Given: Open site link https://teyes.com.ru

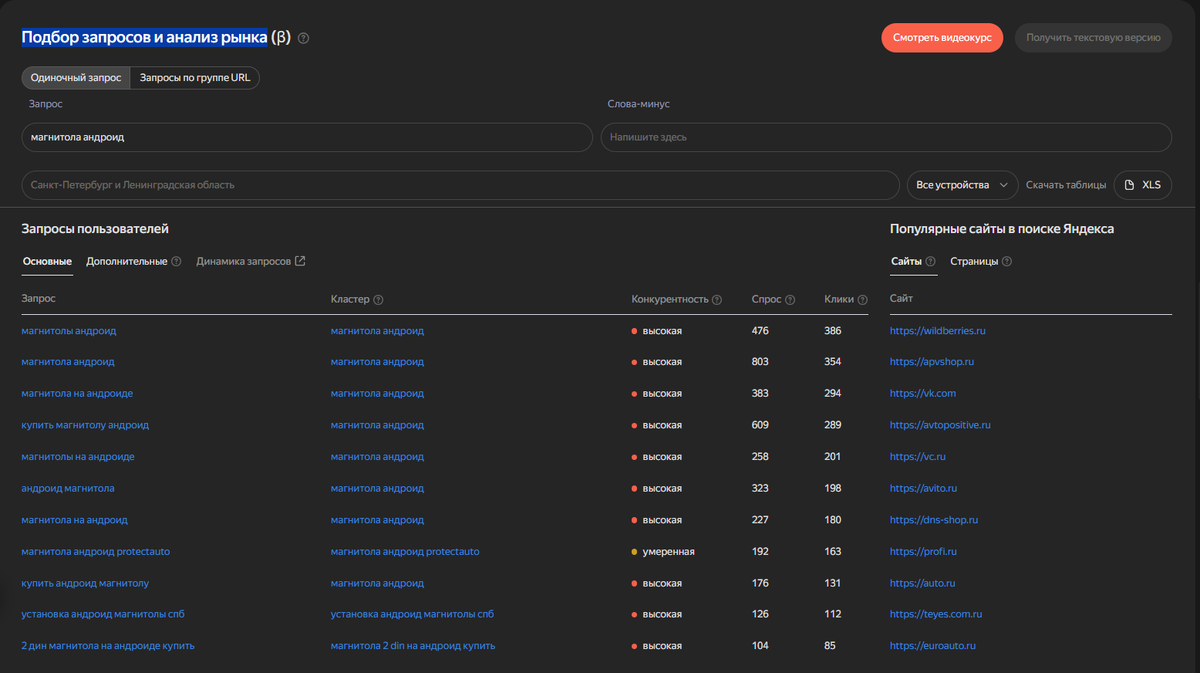Looking at the screenshot, I should (937, 614).
